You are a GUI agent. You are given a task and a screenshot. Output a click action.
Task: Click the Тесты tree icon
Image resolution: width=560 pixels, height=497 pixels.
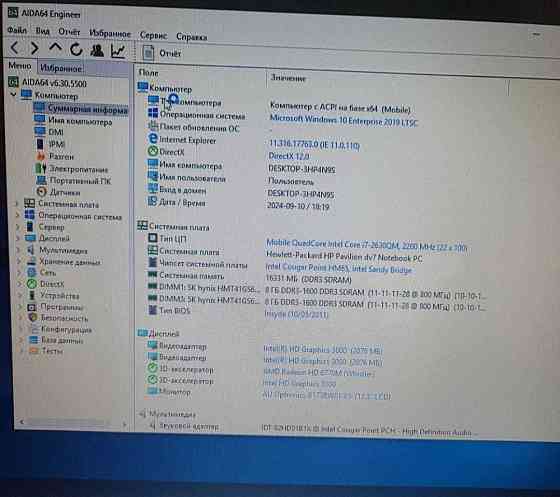click(x=34, y=351)
